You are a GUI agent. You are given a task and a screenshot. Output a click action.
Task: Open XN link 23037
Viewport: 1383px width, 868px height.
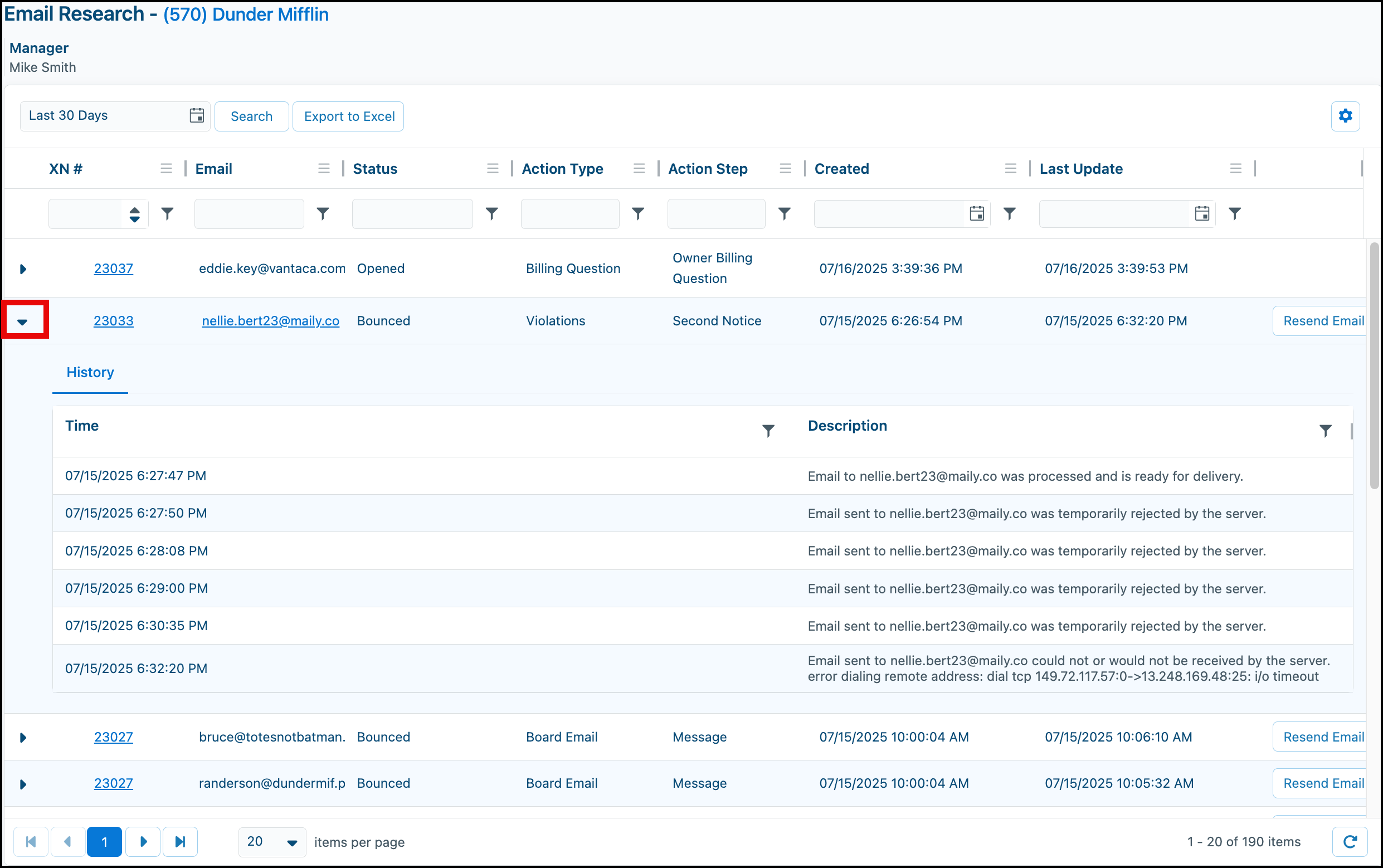click(114, 268)
